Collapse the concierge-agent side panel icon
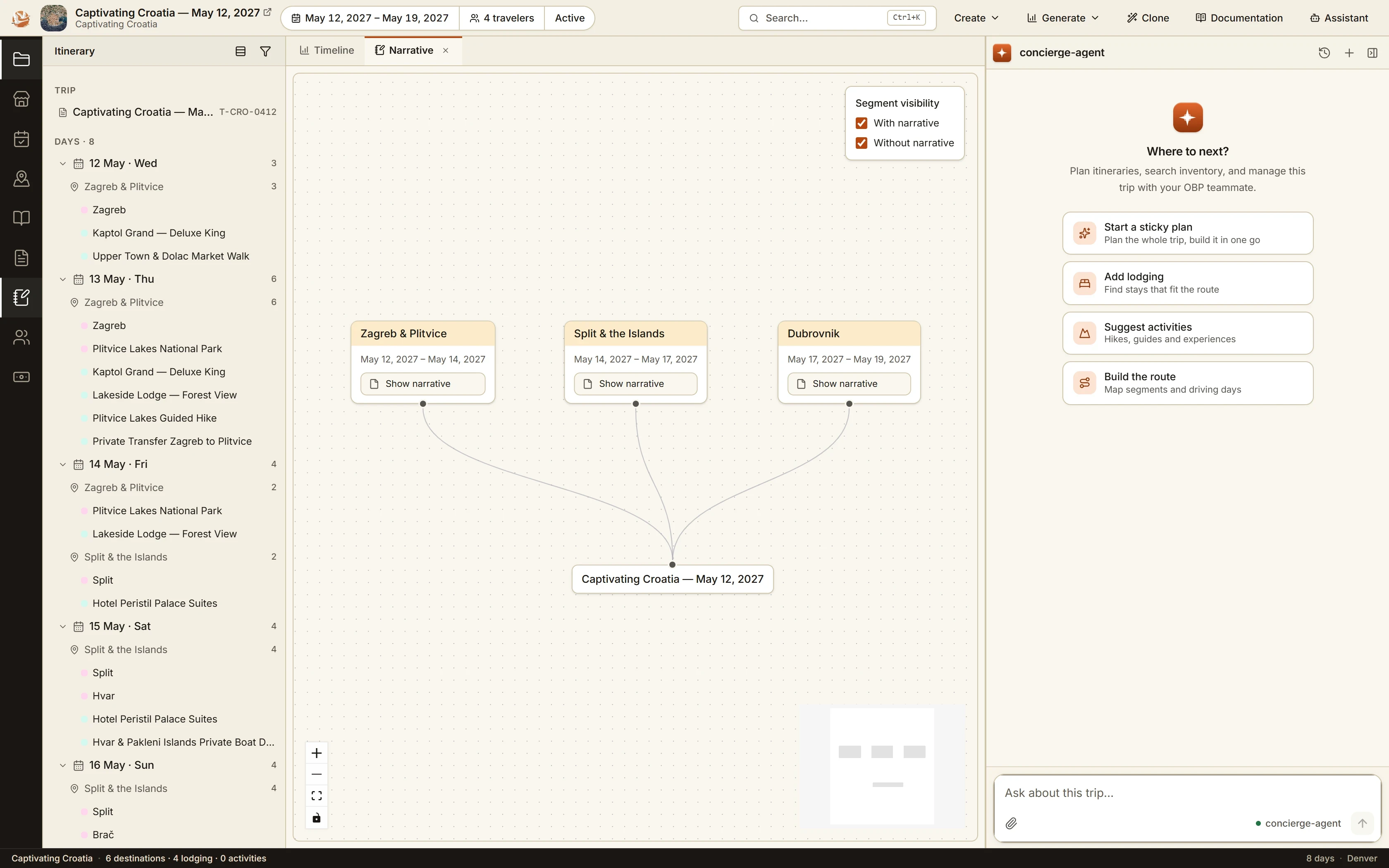This screenshot has width=1389, height=868. pyautogui.click(x=1372, y=53)
